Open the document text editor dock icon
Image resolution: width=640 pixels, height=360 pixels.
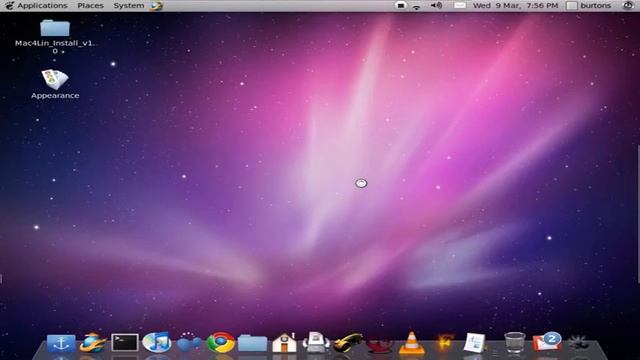pyautogui.click(x=475, y=342)
